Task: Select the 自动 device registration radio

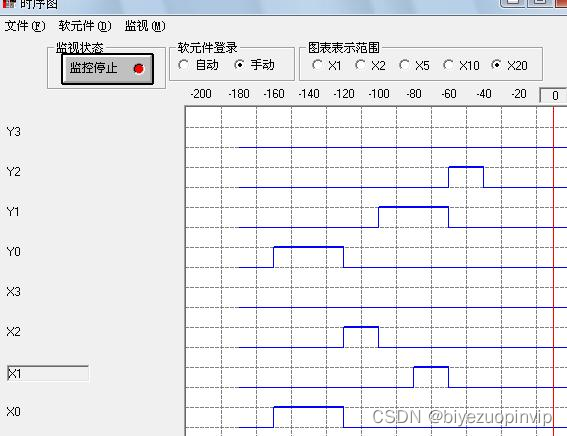Action: [183, 65]
